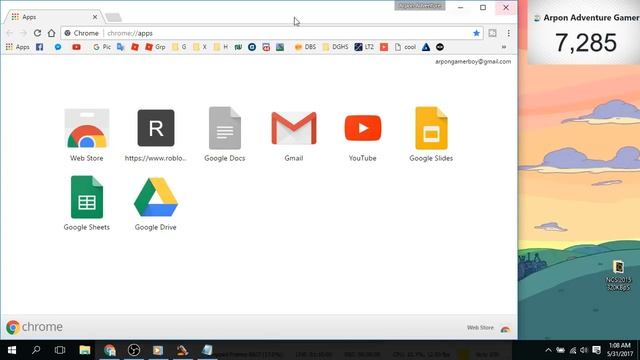Show hidden system tray icons
The height and width of the screenshot is (360, 640).
(548, 350)
